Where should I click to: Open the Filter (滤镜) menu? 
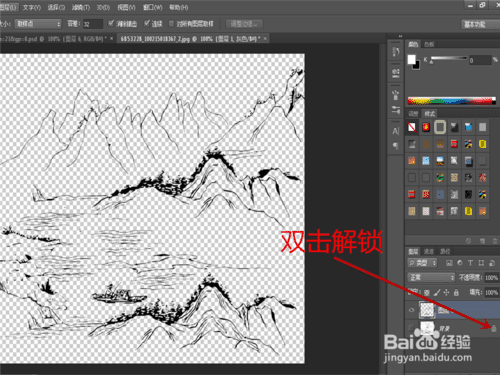(x=81, y=7)
